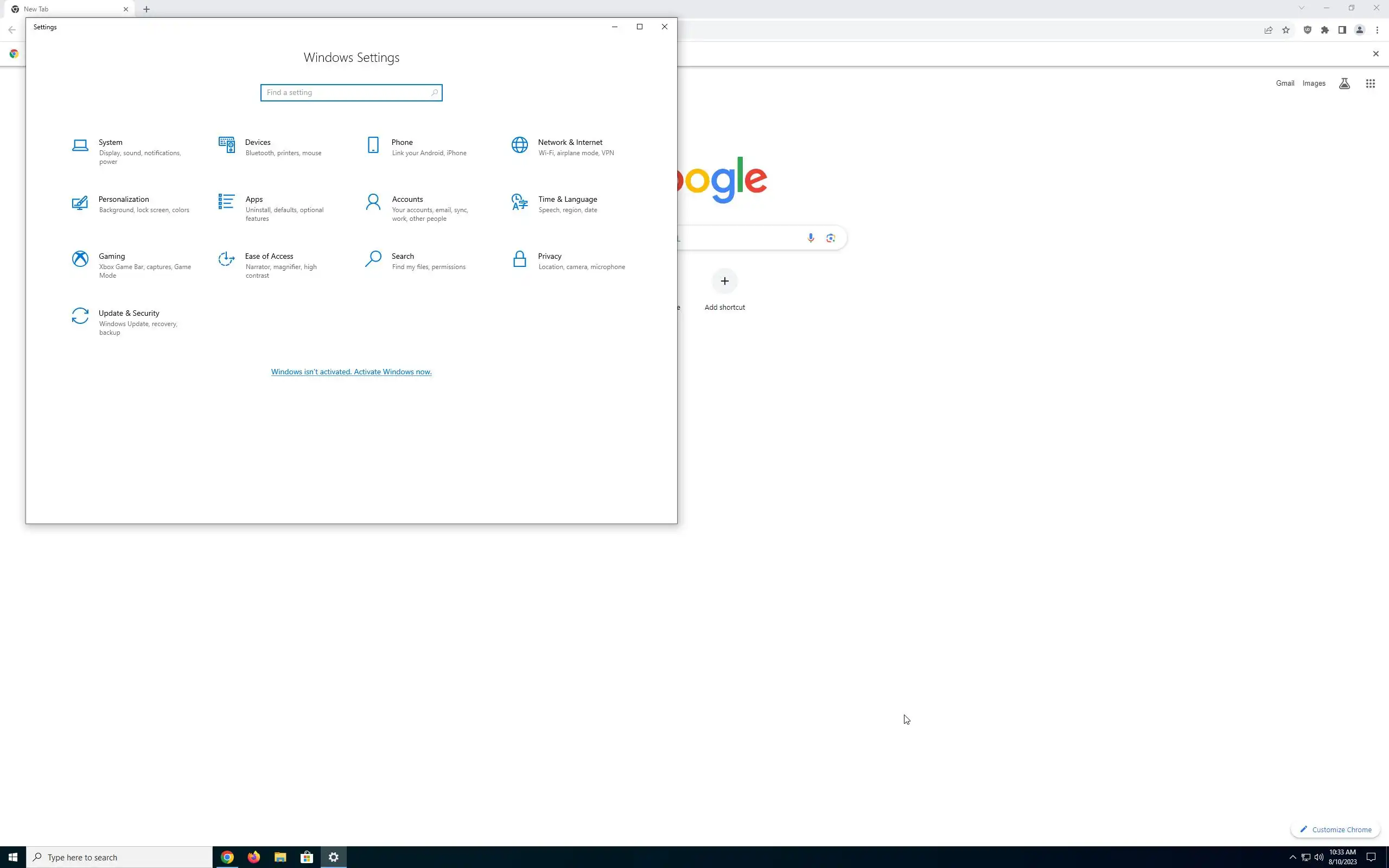Image resolution: width=1389 pixels, height=868 pixels.
Task: Open Gmail link on New Tab
Action: (x=1284, y=84)
